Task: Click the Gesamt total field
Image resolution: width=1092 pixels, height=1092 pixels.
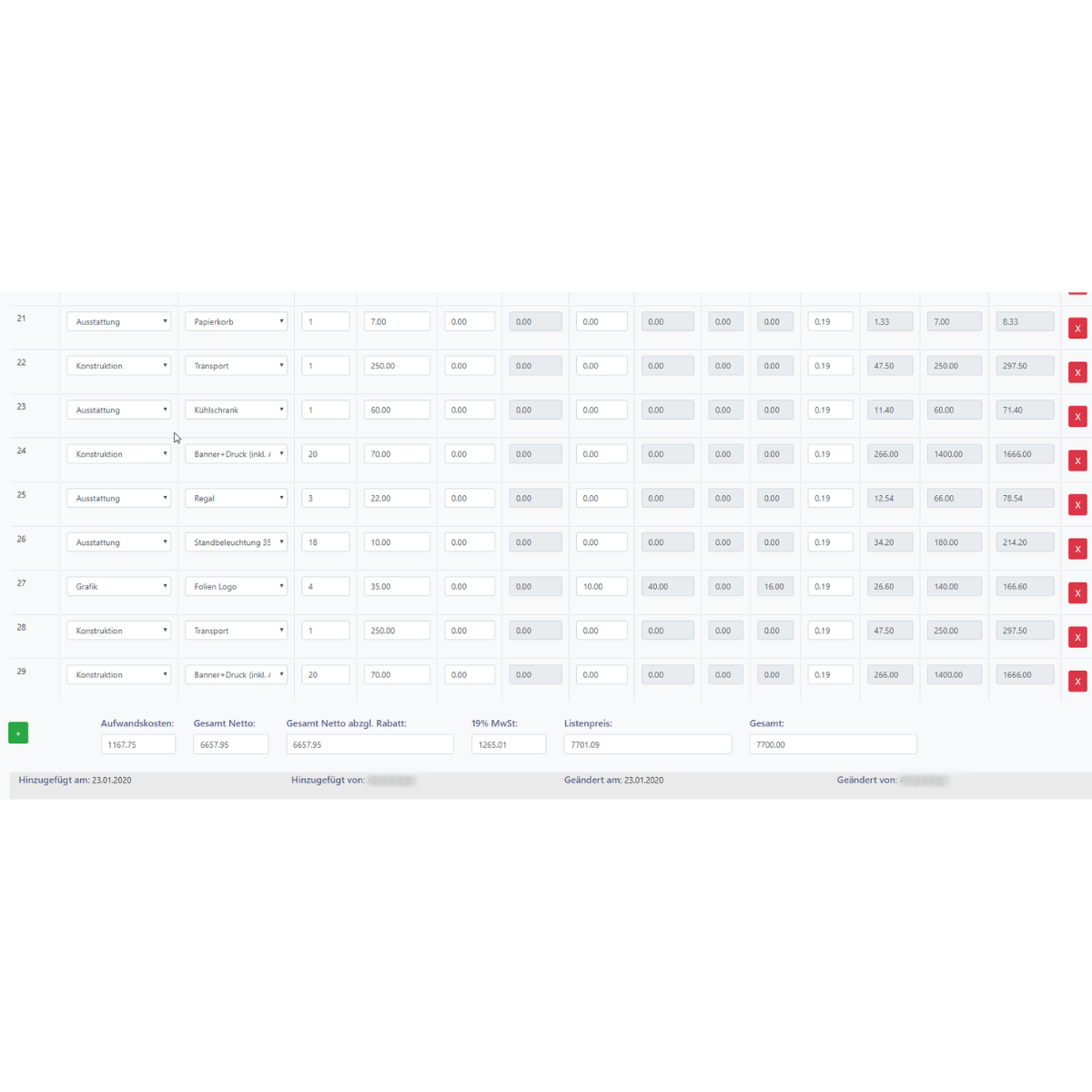Action: [833, 744]
